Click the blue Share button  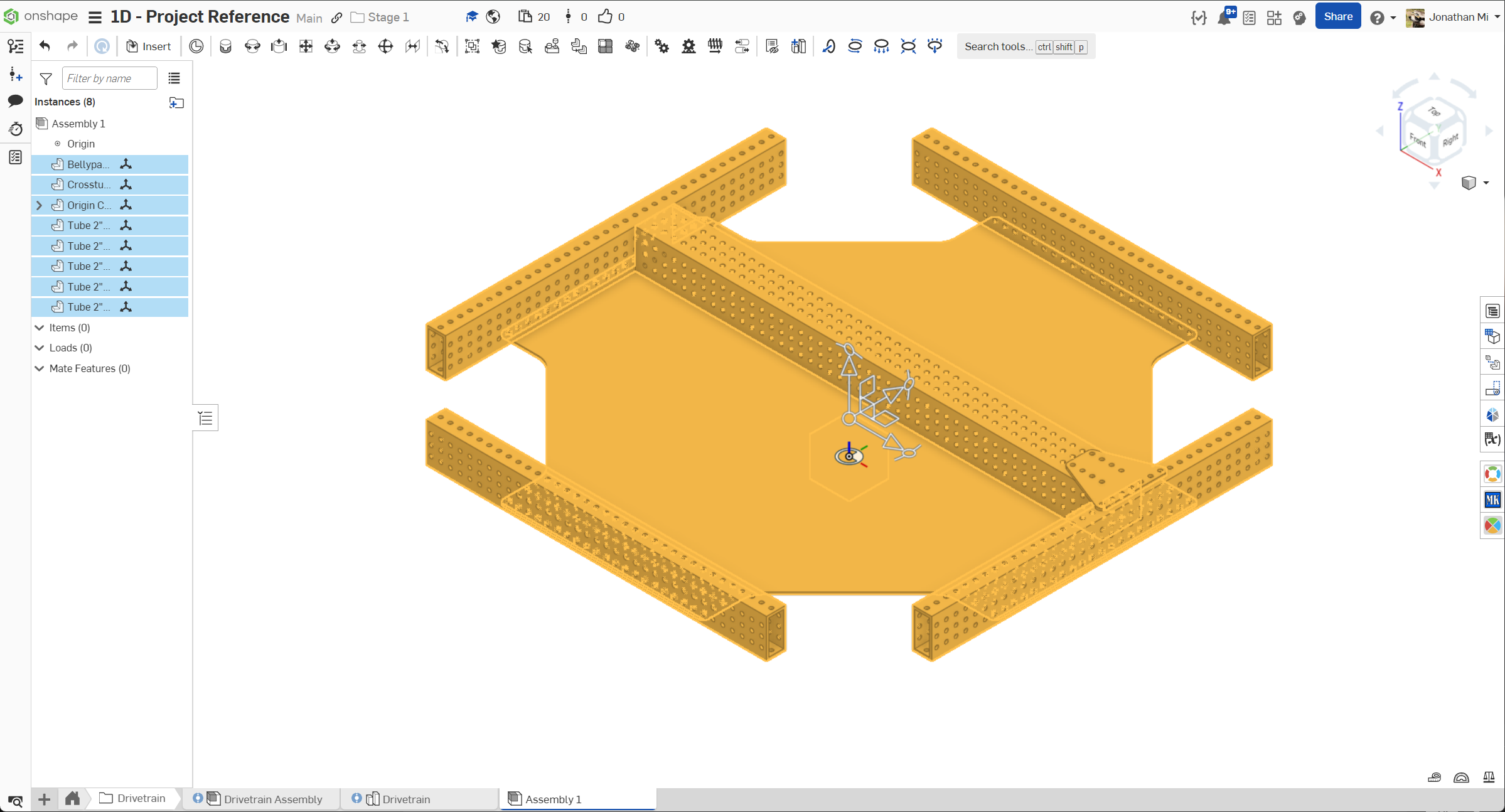pyautogui.click(x=1337, y=17)
